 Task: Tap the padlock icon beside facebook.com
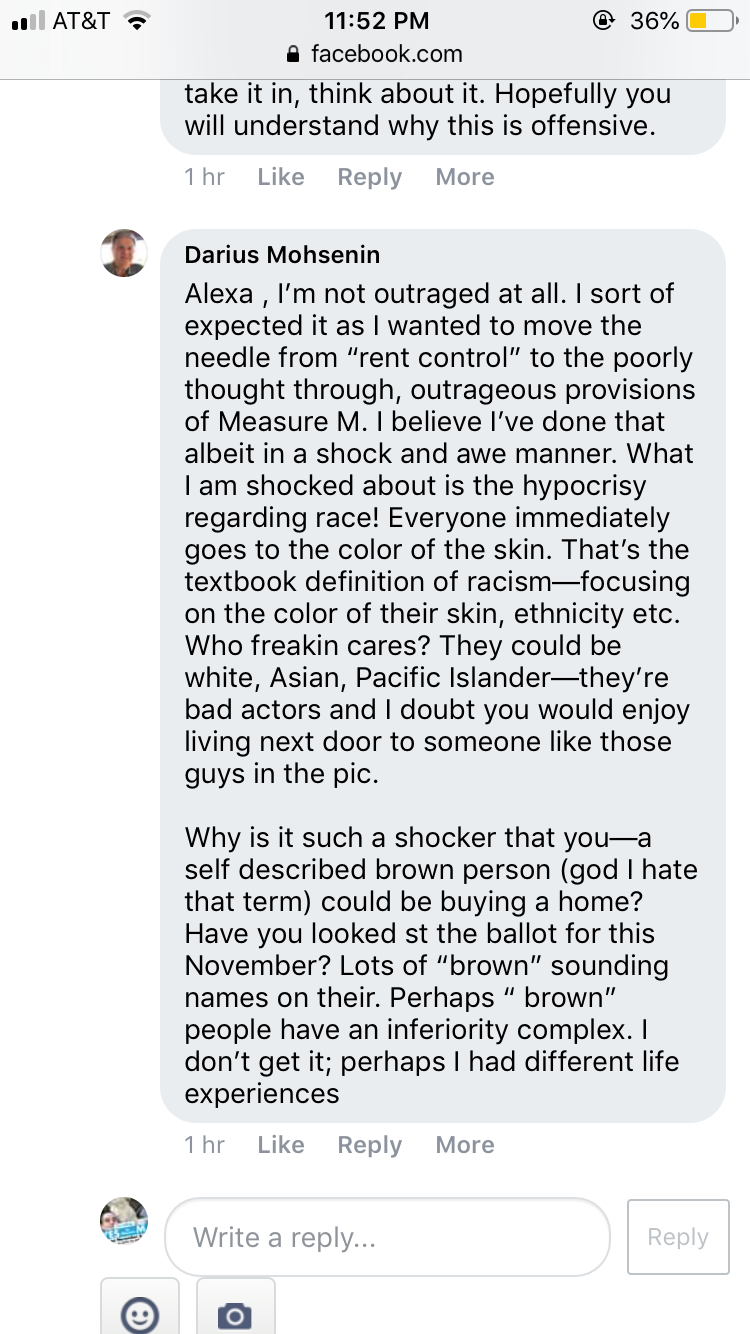[x=293, y=54]
